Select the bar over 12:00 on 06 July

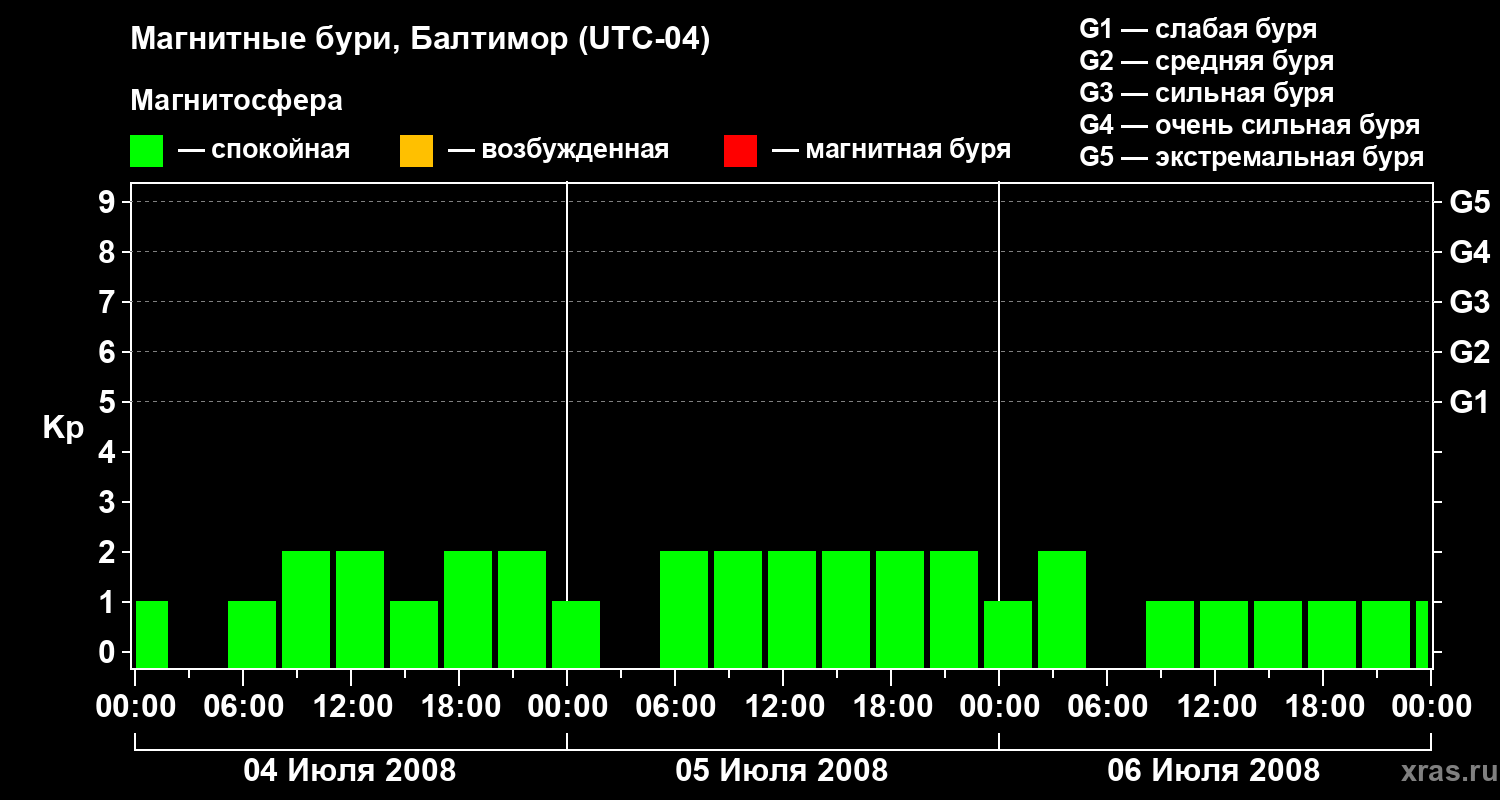pos(1224,634)
